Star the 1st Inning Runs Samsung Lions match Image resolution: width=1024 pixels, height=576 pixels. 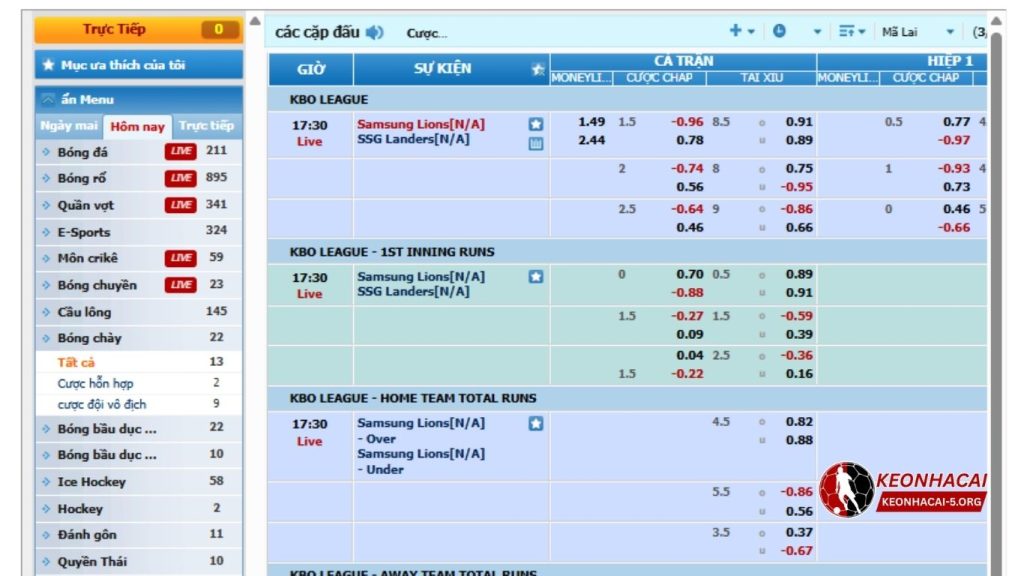pyautogui.click(x=536, y=277)
